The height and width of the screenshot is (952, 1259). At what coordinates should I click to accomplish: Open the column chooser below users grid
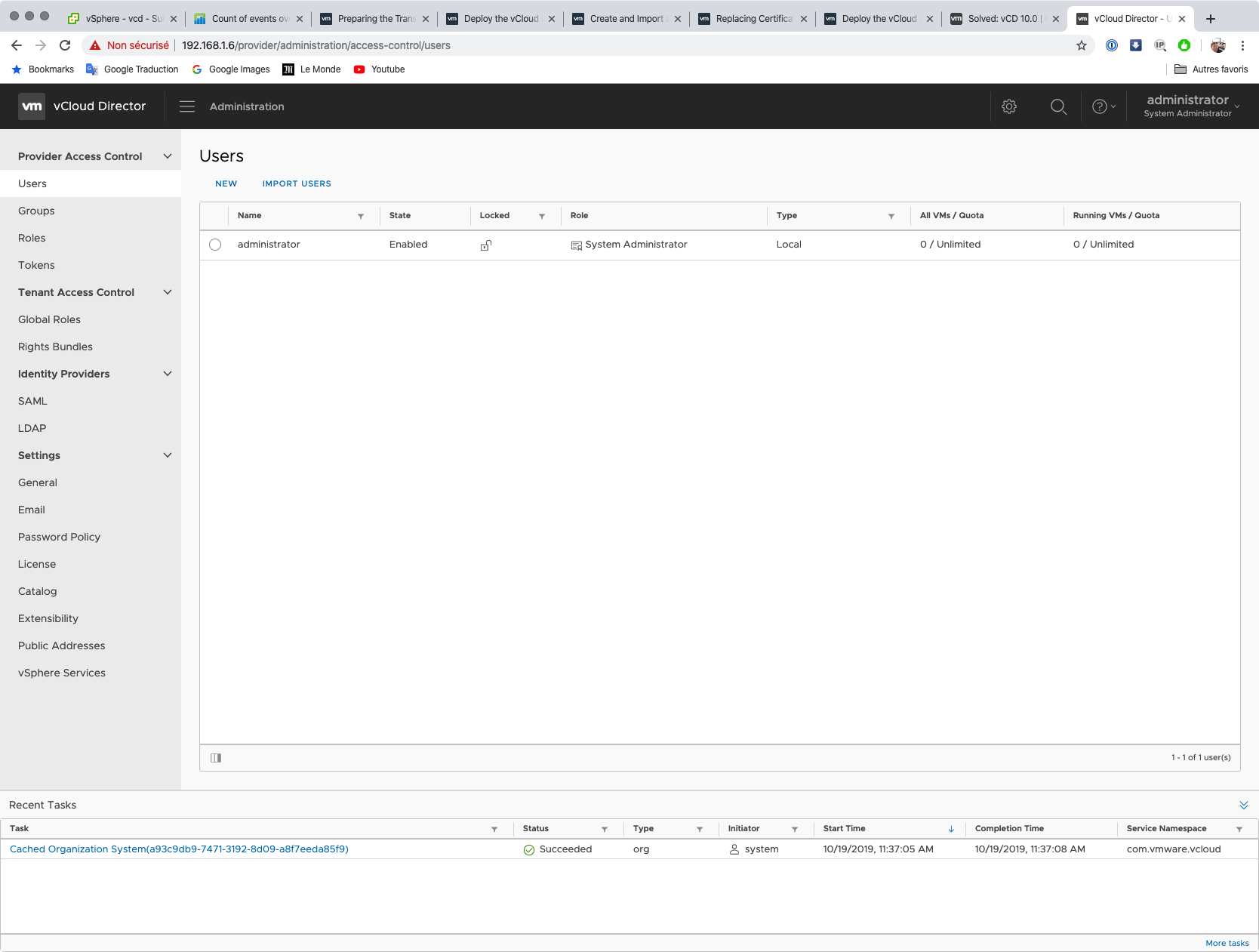(x=216, y=758)
